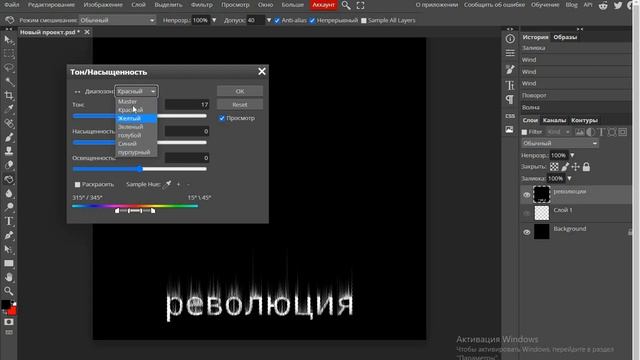Open the Обучение link
Viewport: 640px width, 360px height.
[x=545, y=5]
